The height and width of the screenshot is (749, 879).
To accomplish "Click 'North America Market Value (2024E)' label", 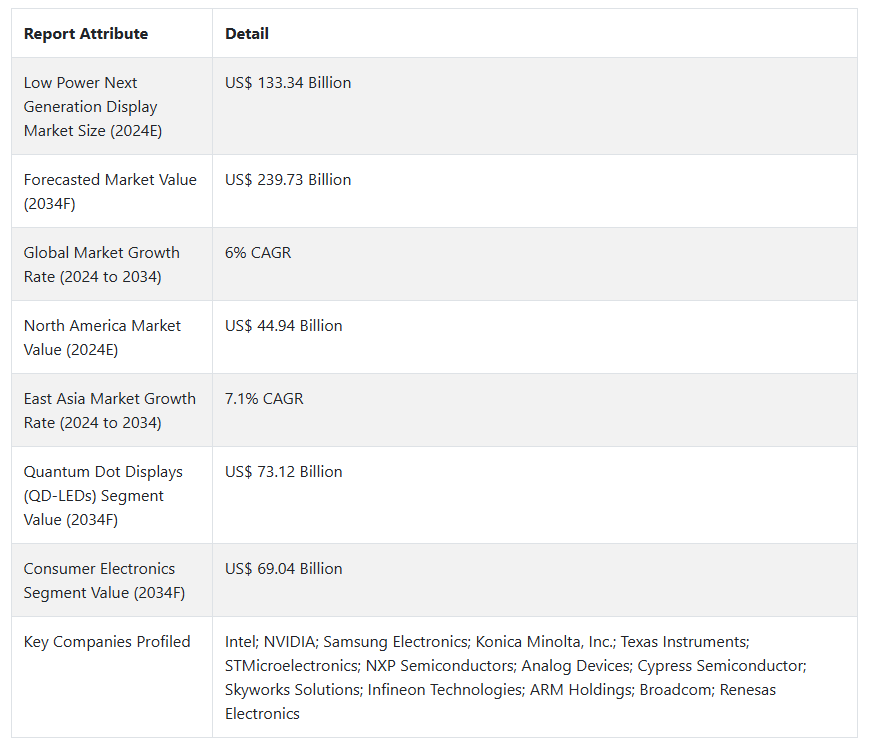I will [102, 337].
